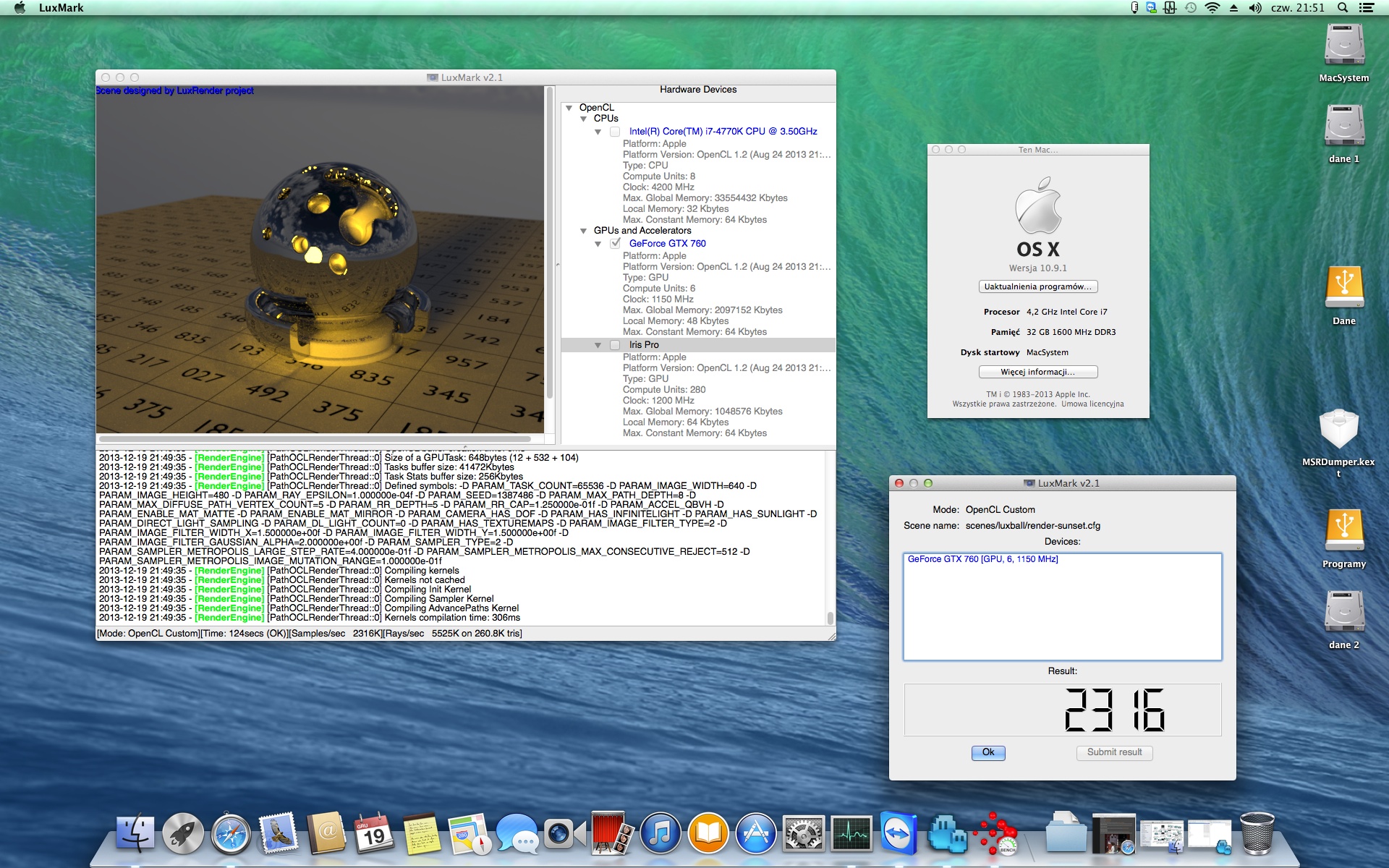This screenshot has width=1389, height=868.
Task: Collapse Intel Core i7-4770K device details
Action: pyautogui.click(x=598, y=132)
